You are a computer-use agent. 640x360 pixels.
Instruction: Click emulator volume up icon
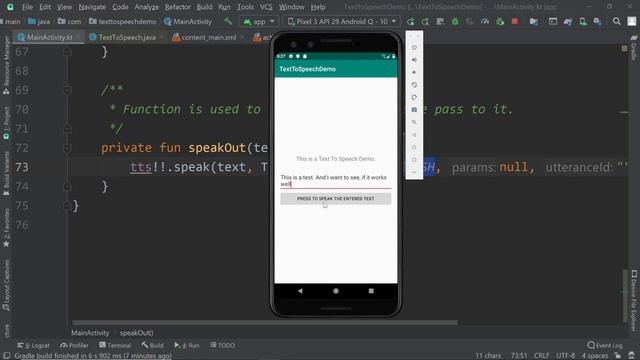414,60
